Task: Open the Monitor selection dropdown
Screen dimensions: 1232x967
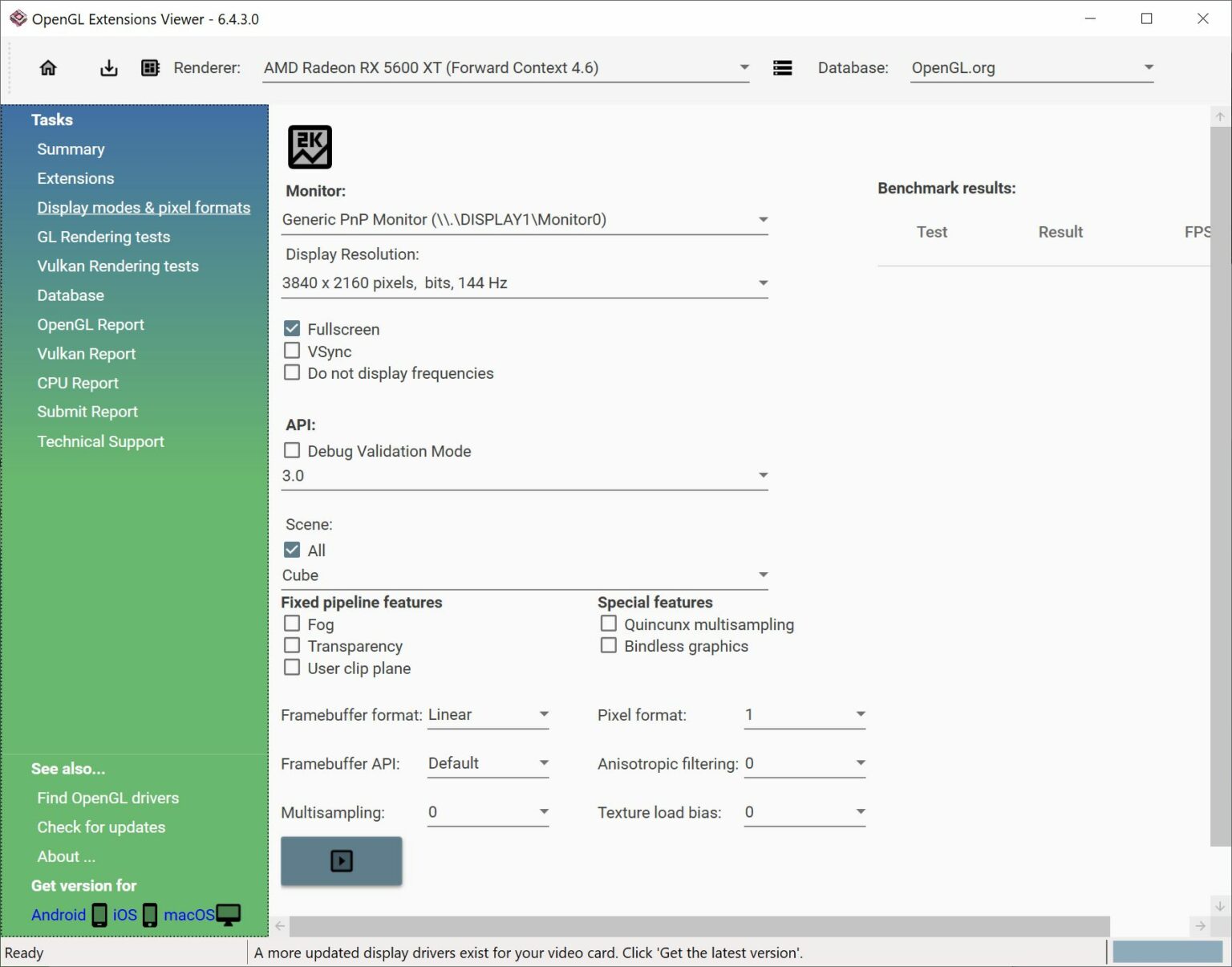Action: (x=525, y=219)
